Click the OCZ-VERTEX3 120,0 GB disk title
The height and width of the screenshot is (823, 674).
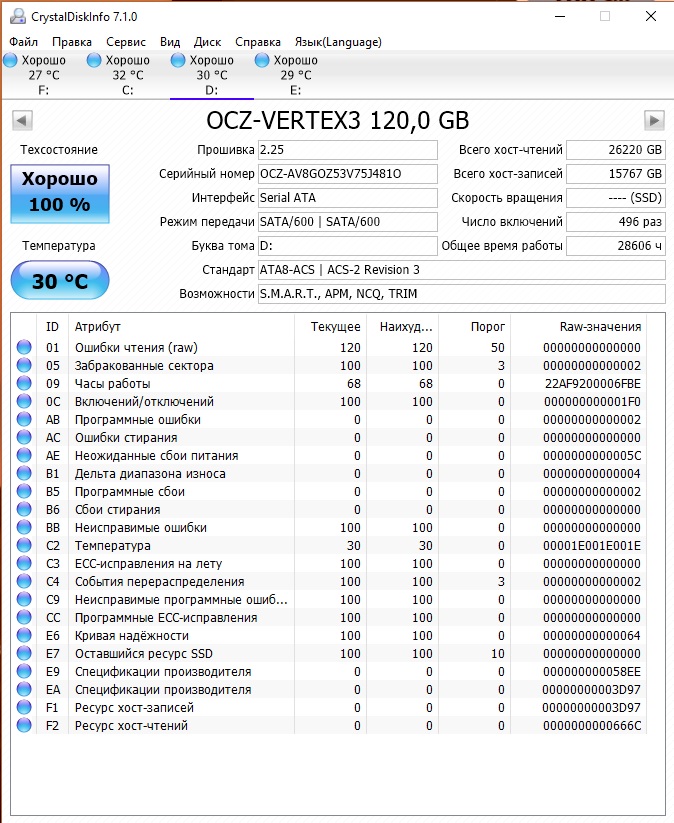(338, 120)
